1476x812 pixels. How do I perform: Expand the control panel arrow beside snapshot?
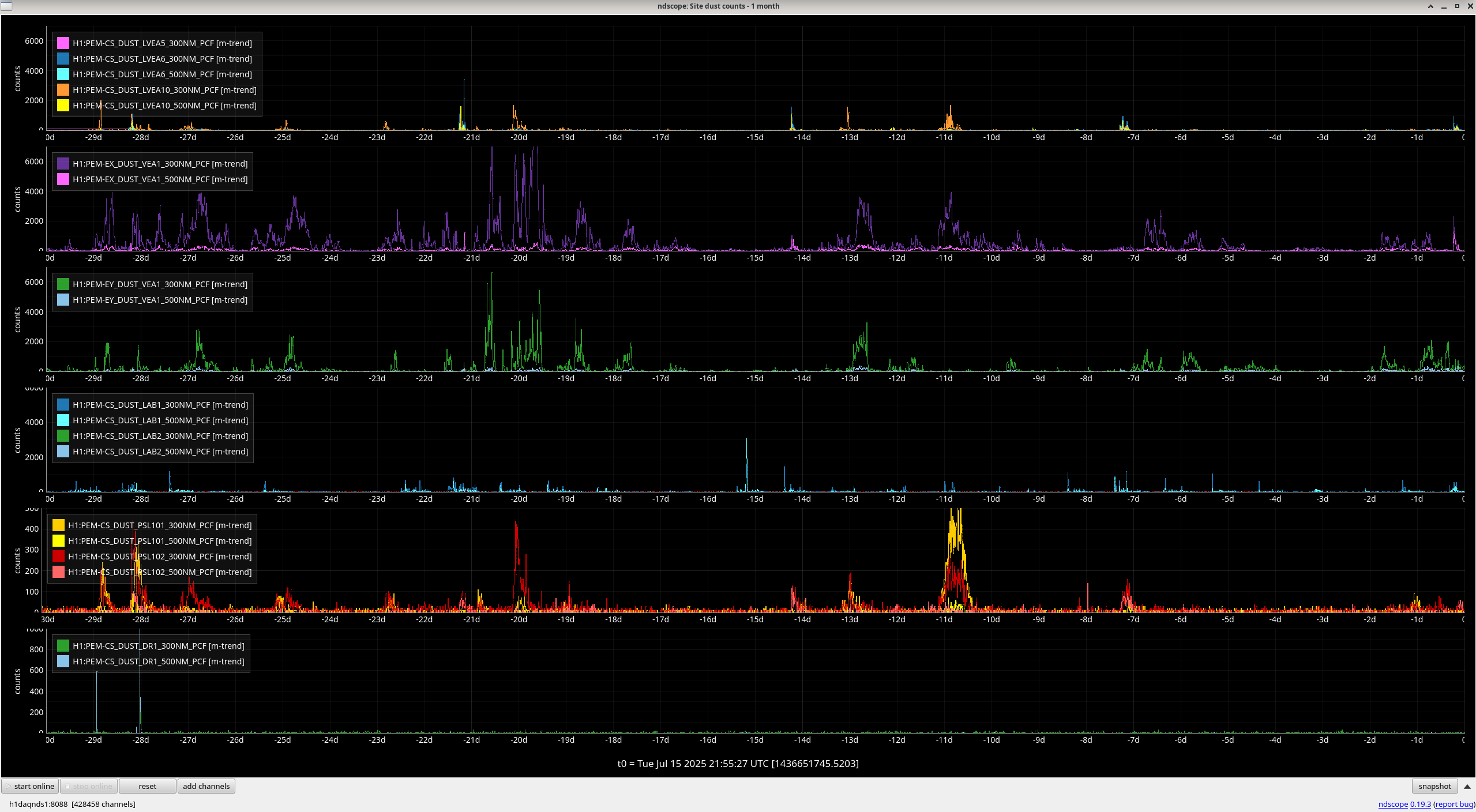point(1467,786)
